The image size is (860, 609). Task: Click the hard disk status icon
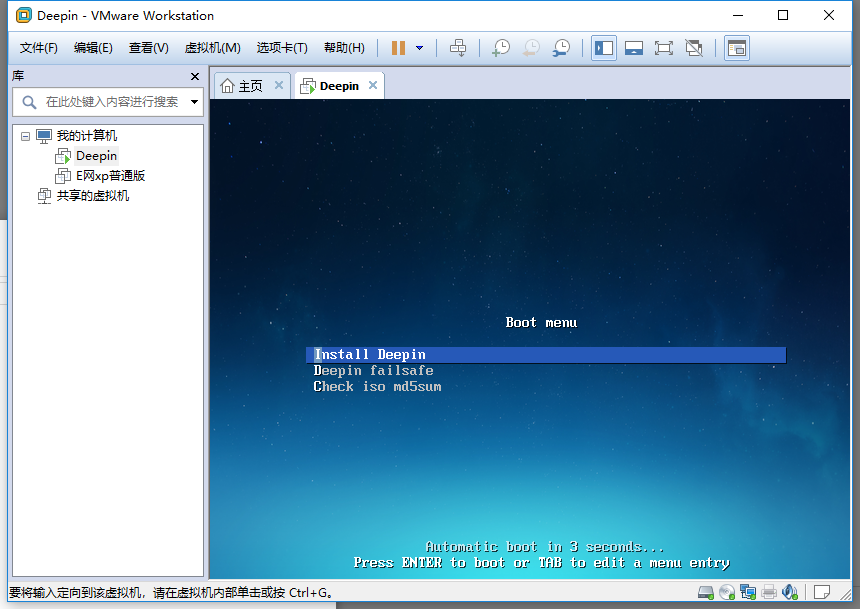tap(706, 593)
